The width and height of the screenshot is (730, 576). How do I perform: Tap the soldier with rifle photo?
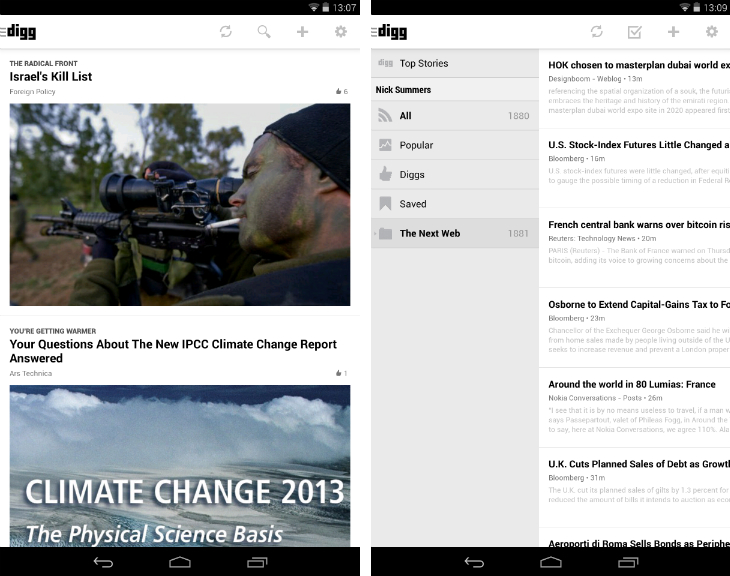tap(180, 204)
